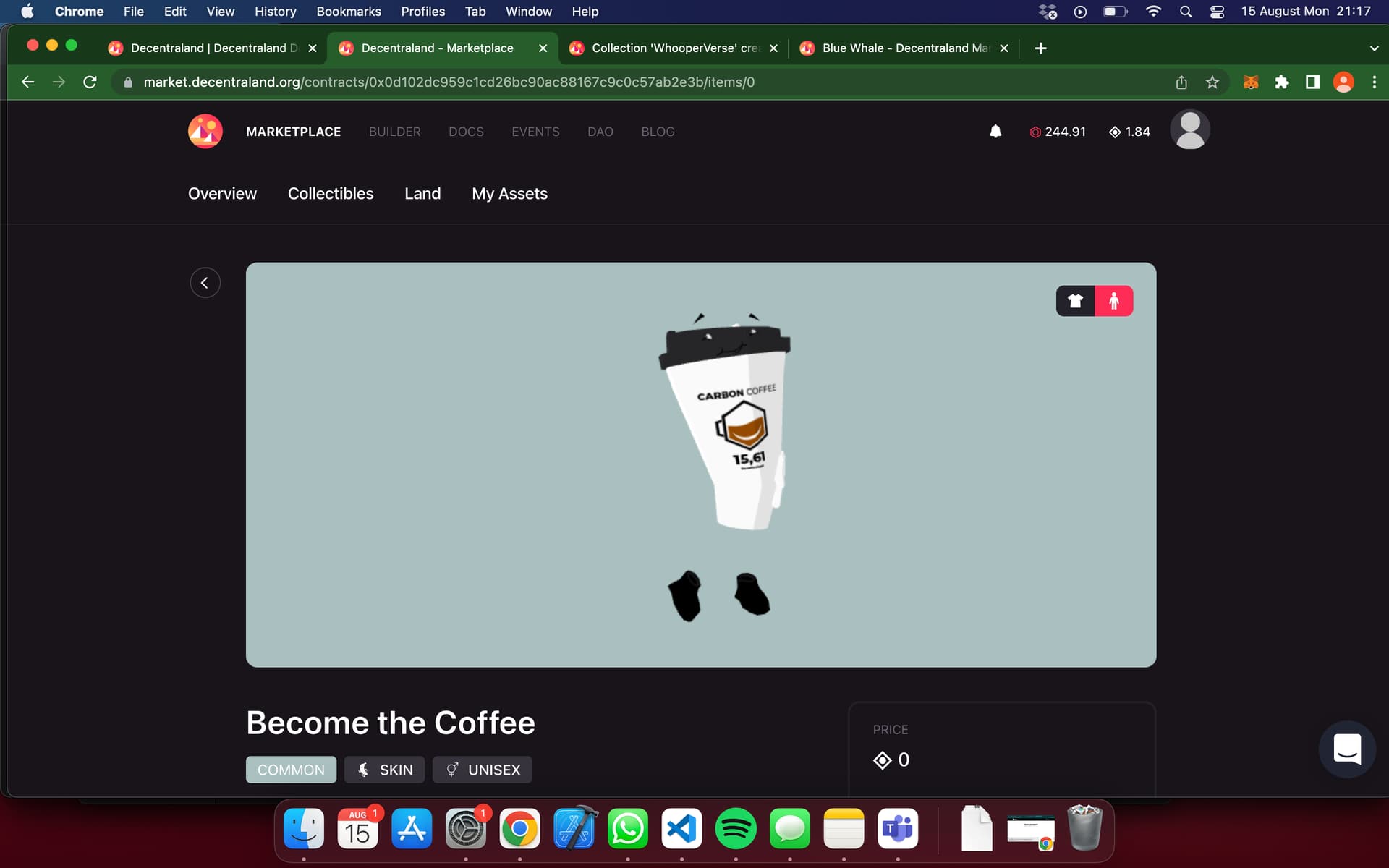1389x868 pixels.
Task: Go to My Assets
Action: click(x=509, y=194)
